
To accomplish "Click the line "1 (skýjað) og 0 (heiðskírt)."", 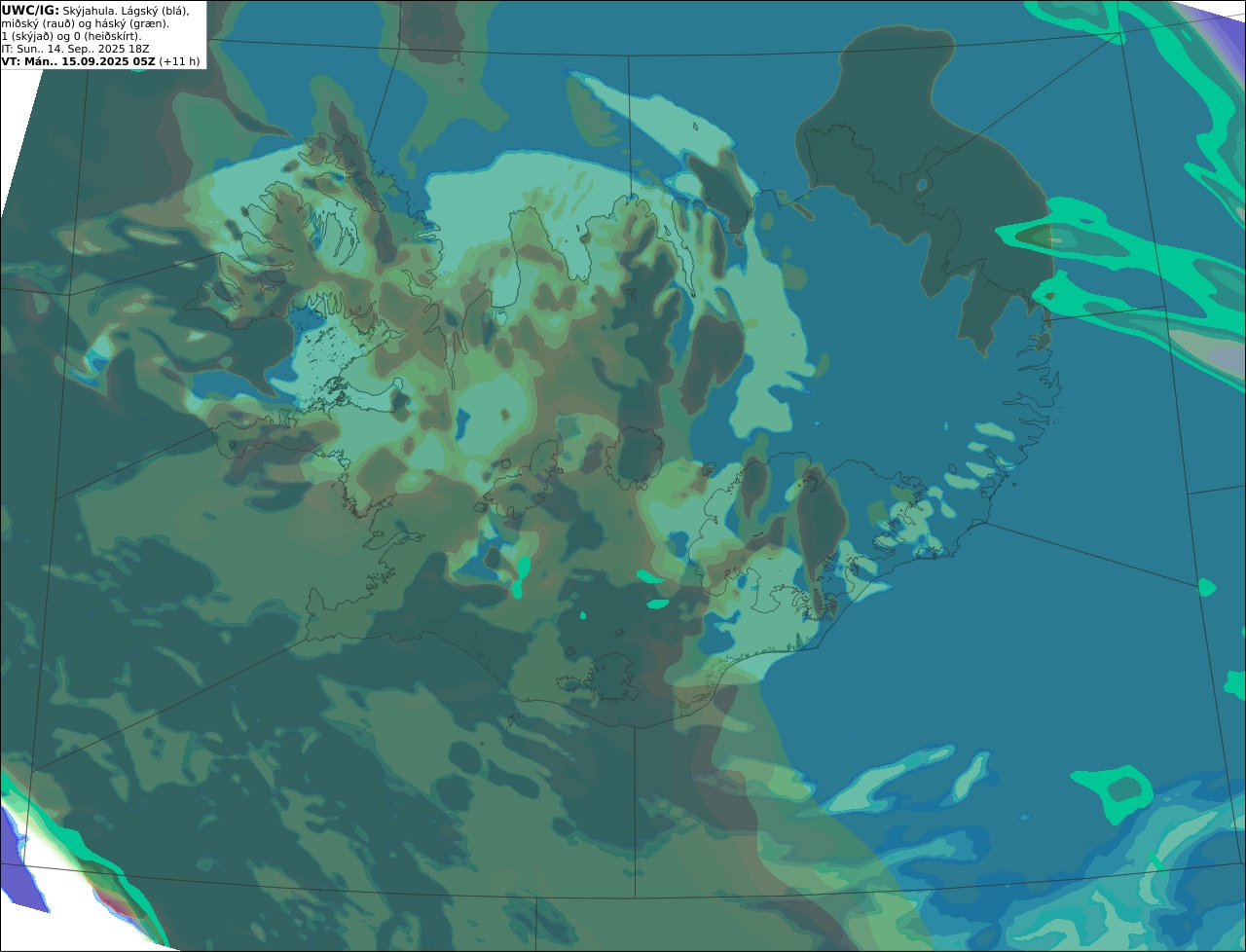I will (x=71, y=36).
